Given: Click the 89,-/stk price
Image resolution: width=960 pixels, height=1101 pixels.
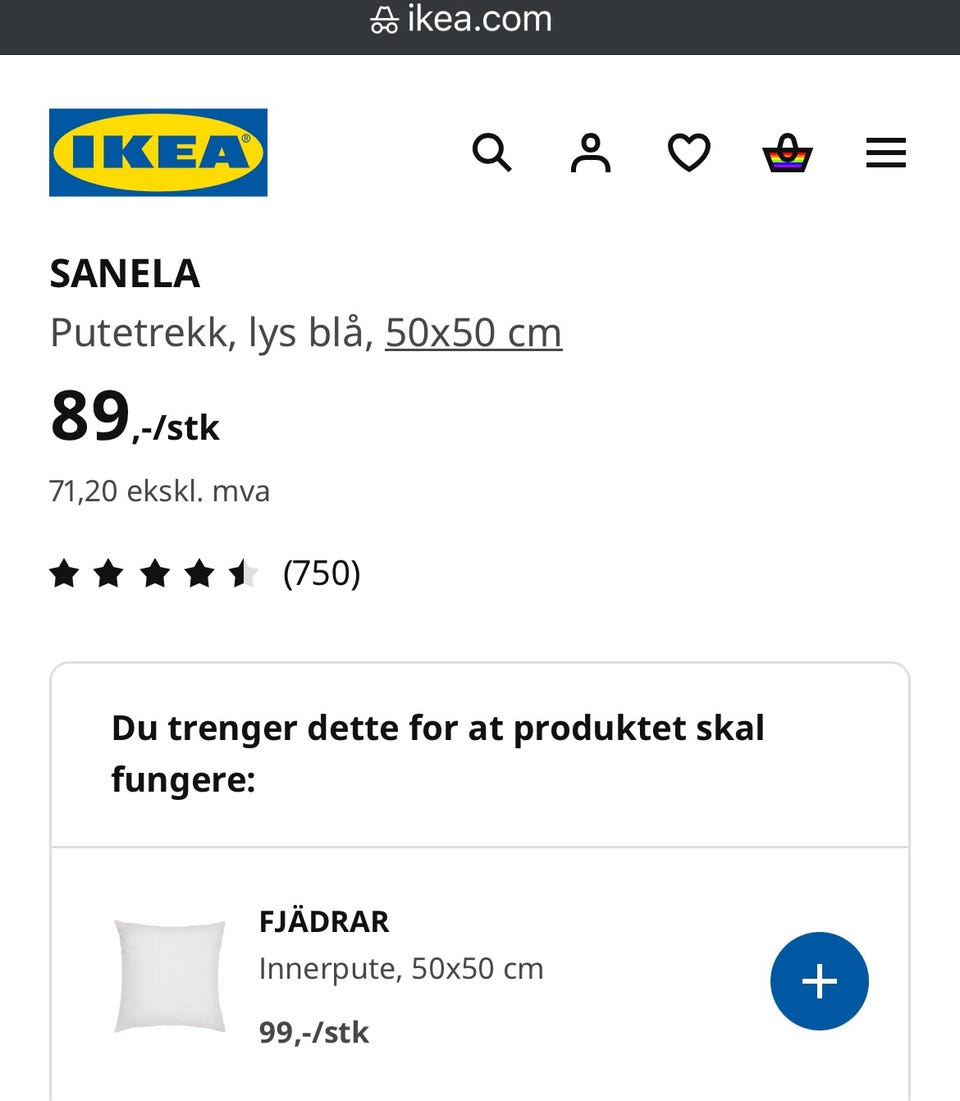Looking at the screenshot, I should (x=134, y=418).
